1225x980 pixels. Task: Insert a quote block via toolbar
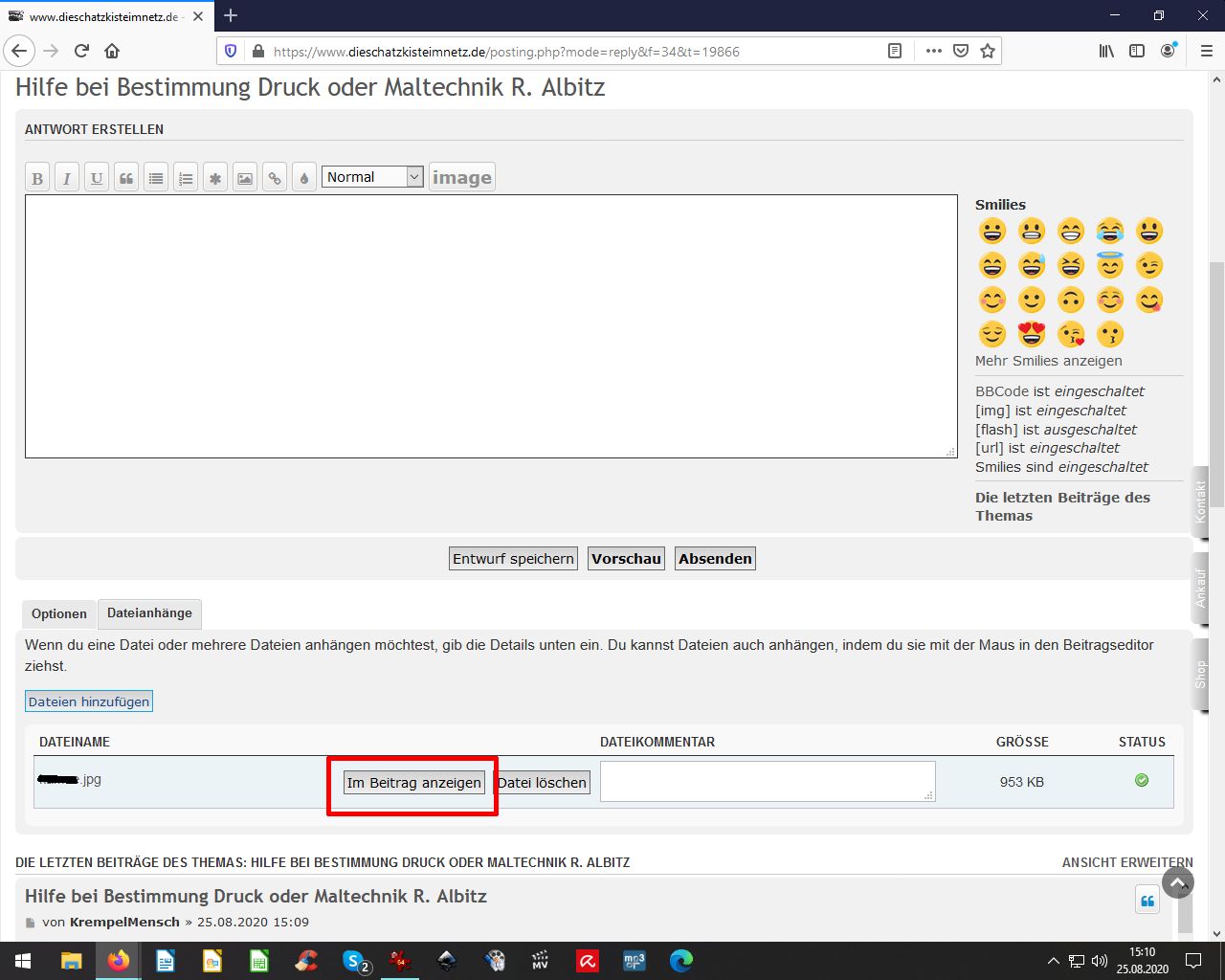[126, 178]
